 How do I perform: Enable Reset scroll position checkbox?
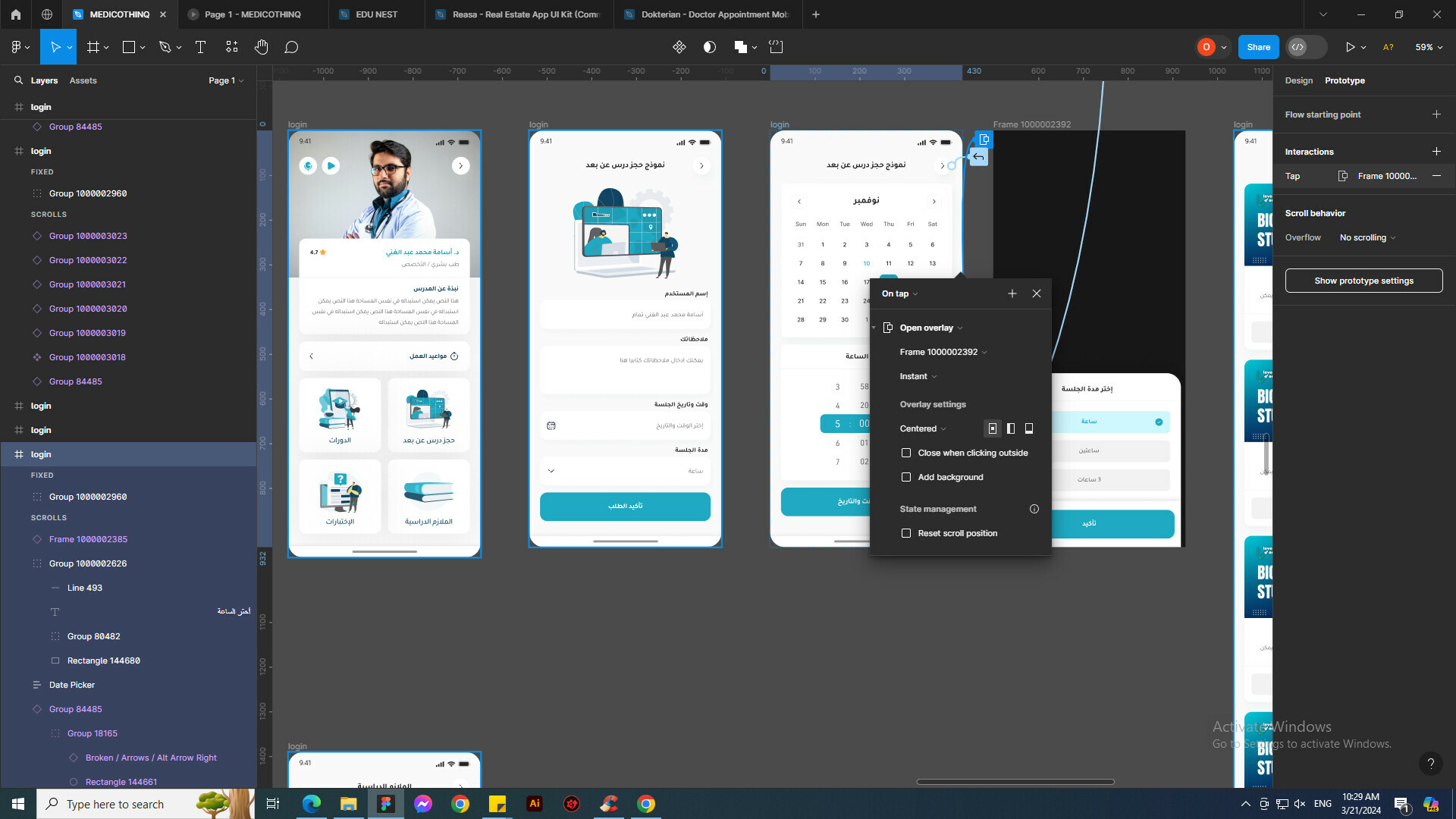coord(905,533)
